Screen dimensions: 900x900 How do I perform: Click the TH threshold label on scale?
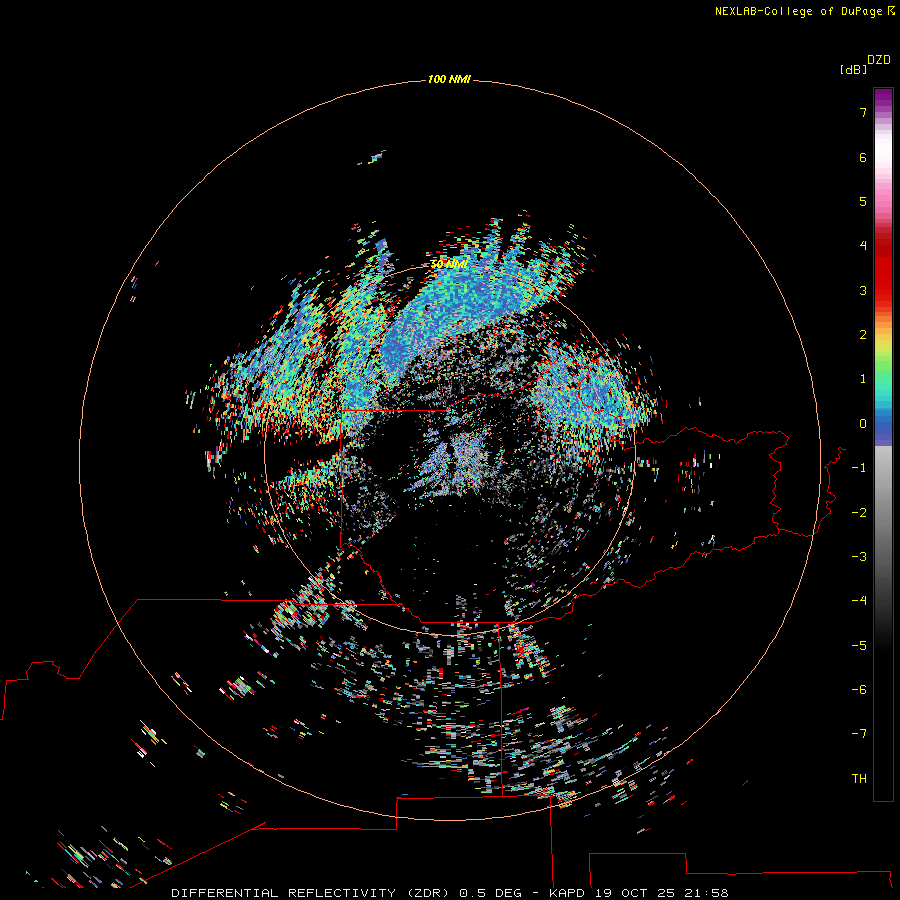[x=859, y=779]
